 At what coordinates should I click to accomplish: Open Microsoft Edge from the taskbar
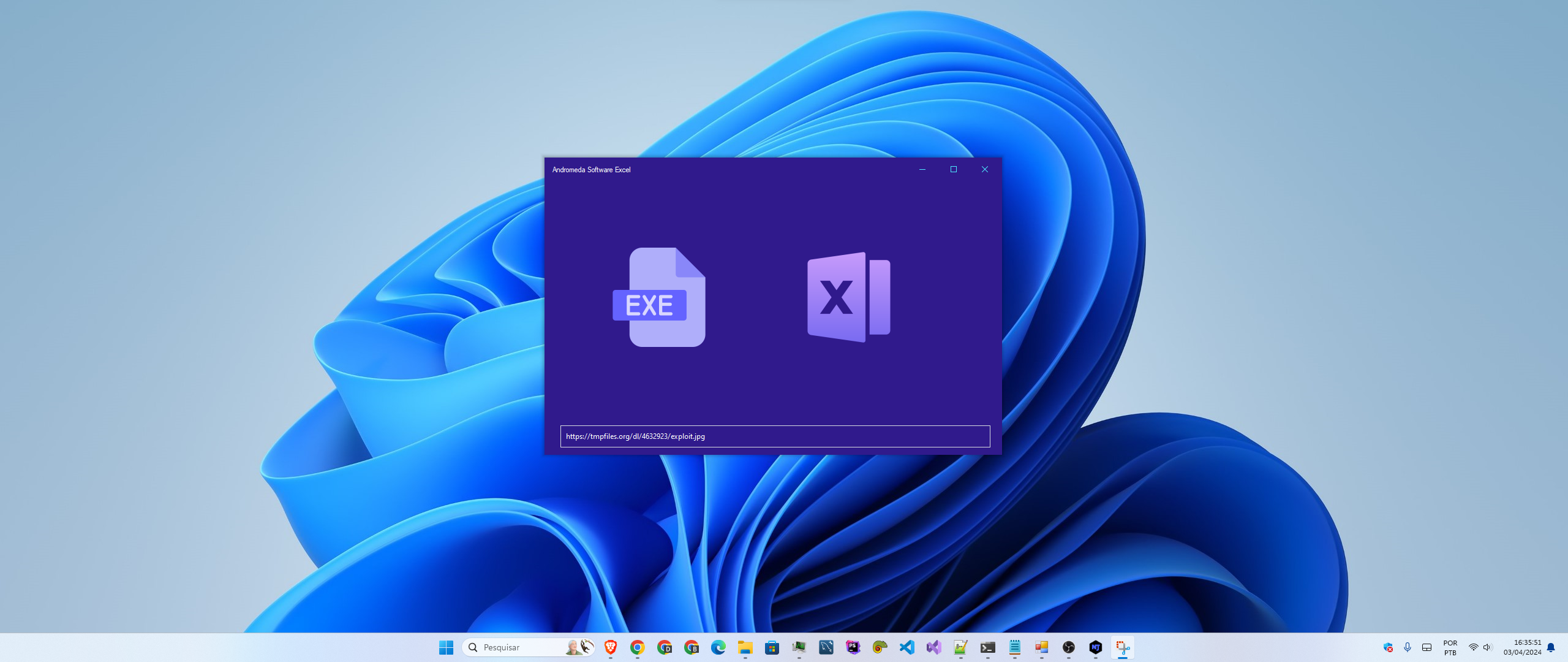click(x=717, y=647)
